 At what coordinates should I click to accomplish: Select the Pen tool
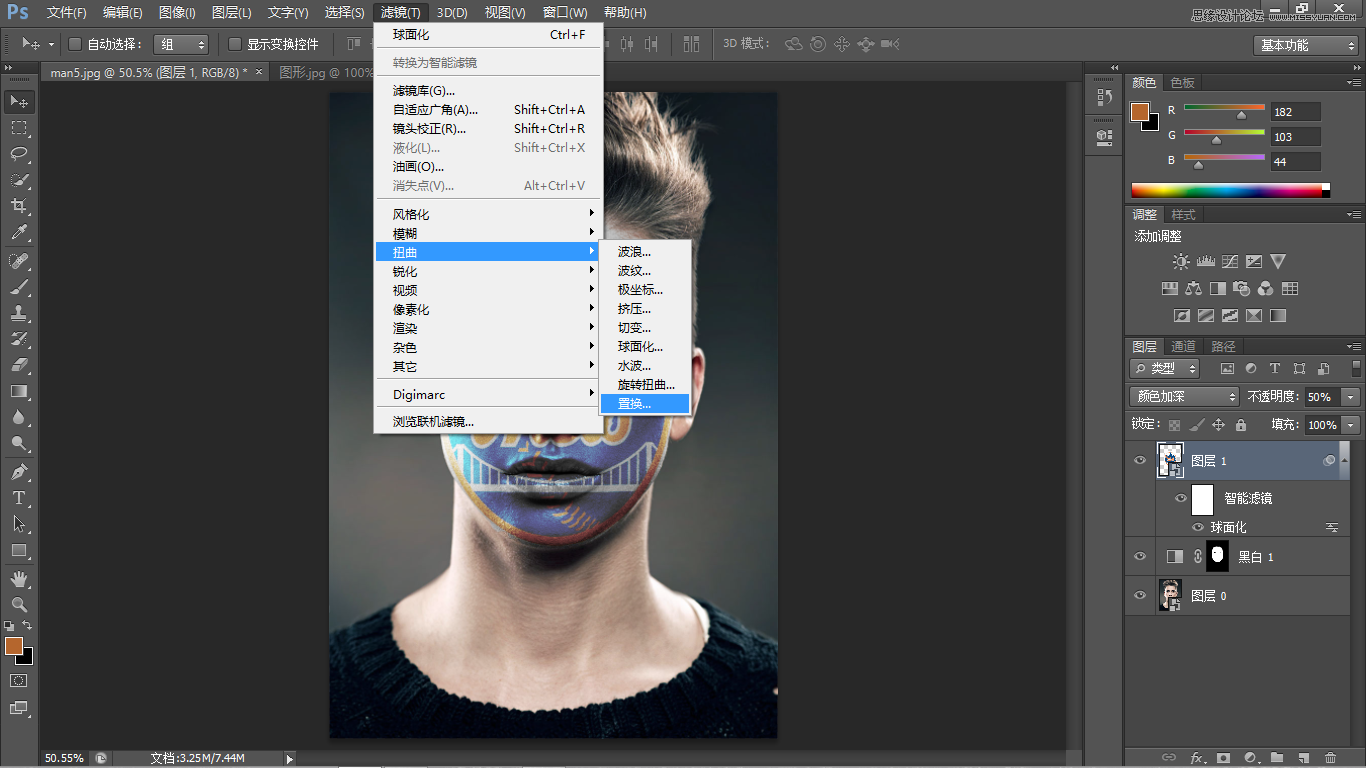click(x=19, y=472)
